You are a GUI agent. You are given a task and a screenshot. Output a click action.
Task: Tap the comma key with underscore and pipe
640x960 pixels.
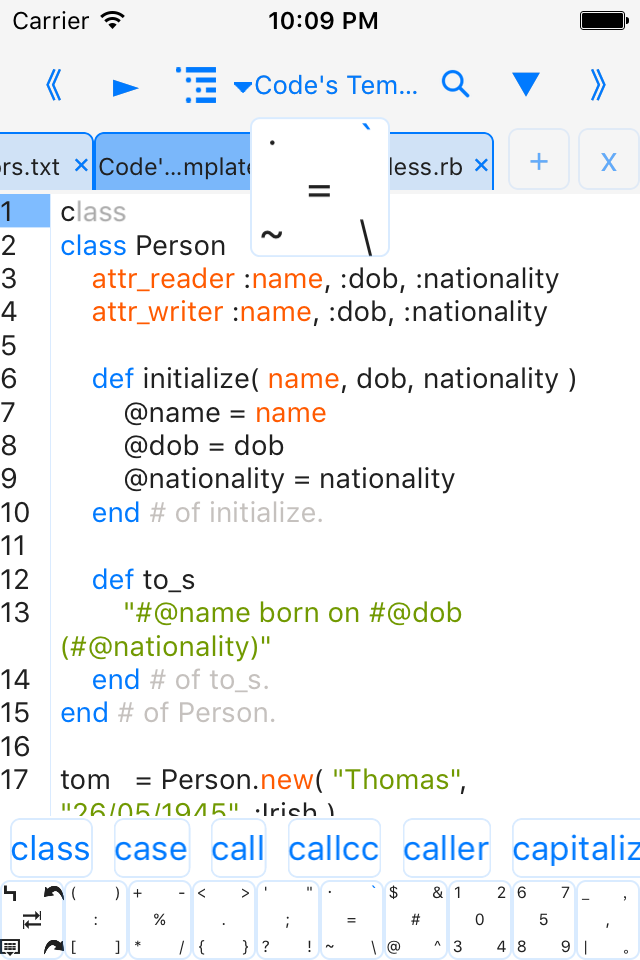[x=608, y=920]
